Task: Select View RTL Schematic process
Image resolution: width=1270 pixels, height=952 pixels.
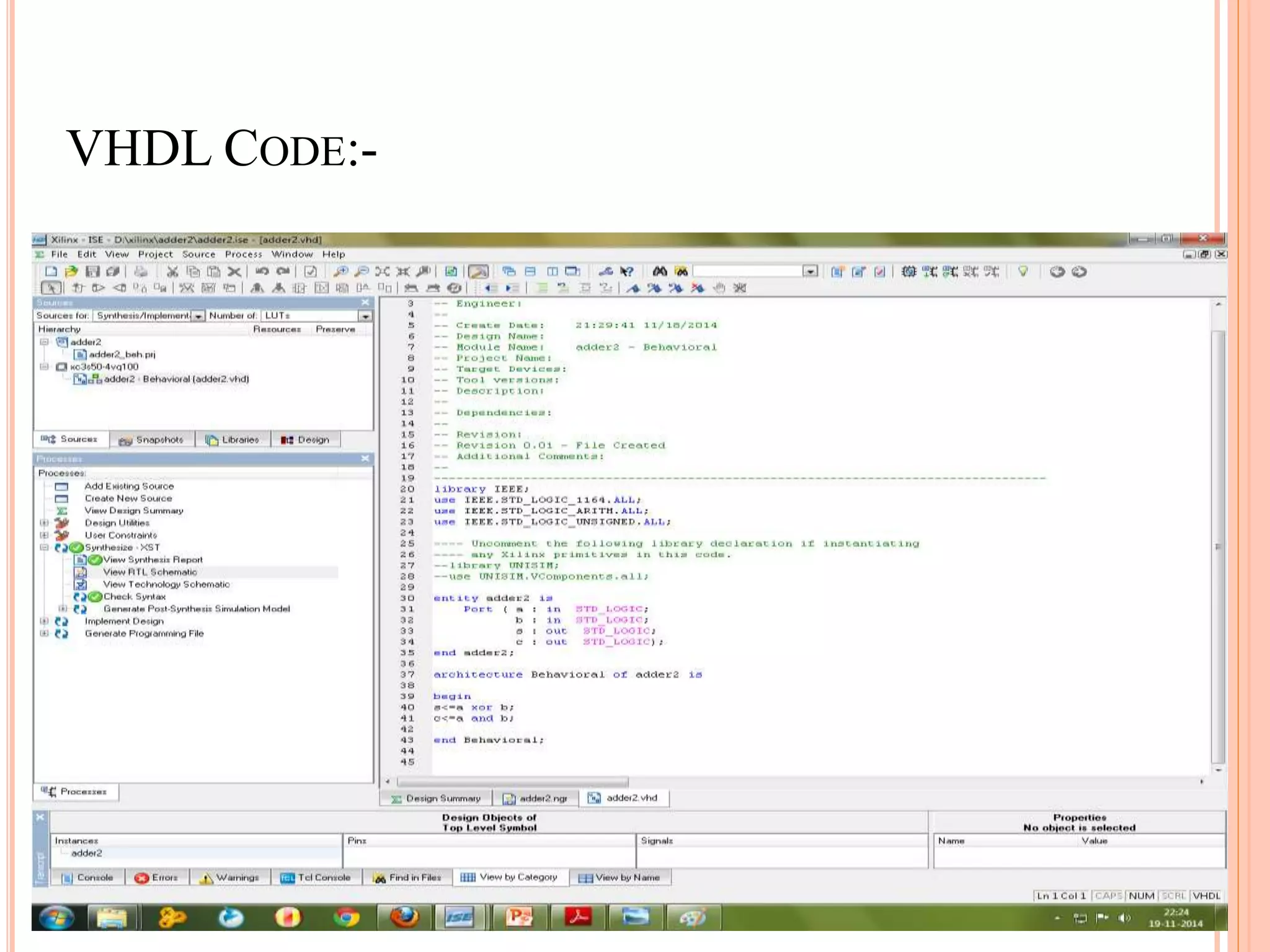Action: tap(149, 572)
